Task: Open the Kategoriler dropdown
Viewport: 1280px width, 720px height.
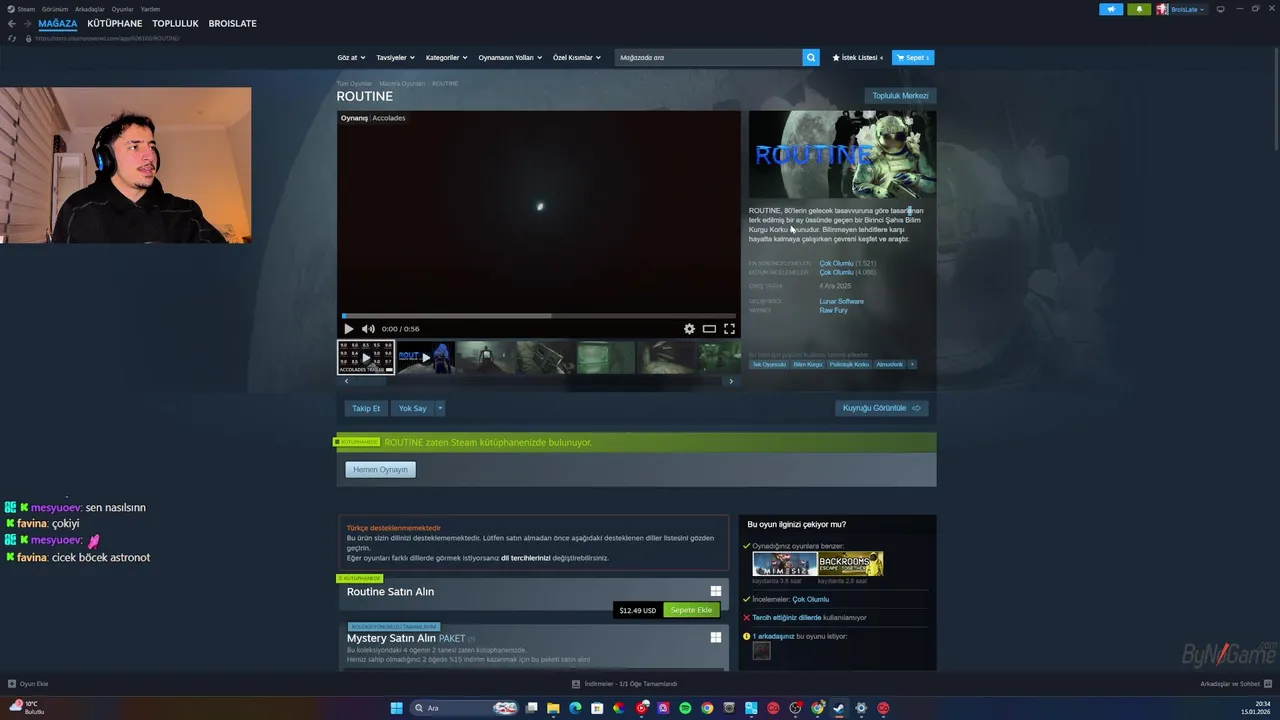Action: pos(446,58)
